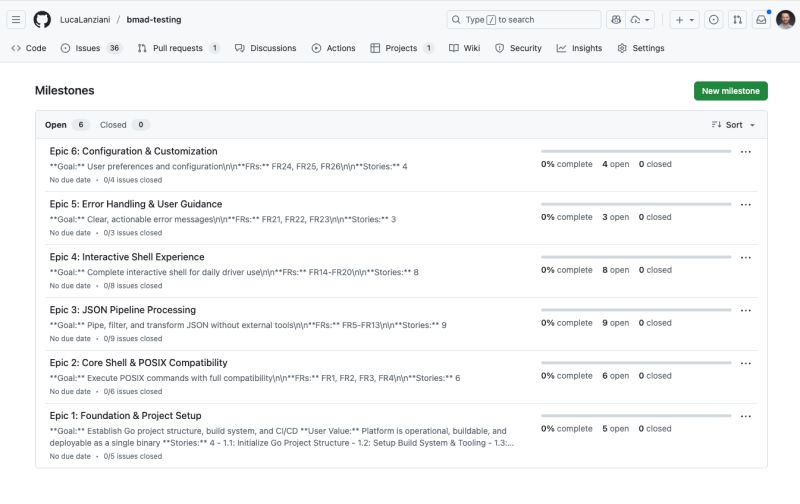Open the hamburger navigation menu
The width and height of the screenshot is (800, 504).
tap(16, 19)
